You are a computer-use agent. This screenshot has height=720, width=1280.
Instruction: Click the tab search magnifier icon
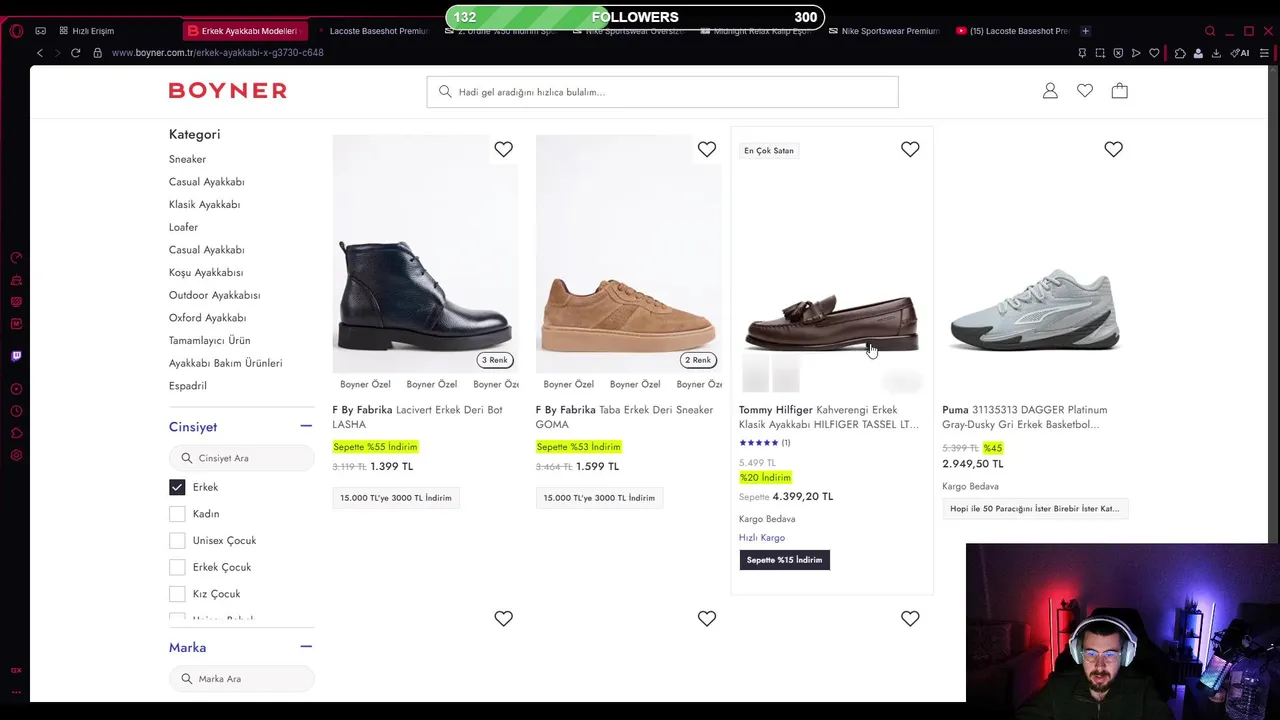(x=1210, y=31)
